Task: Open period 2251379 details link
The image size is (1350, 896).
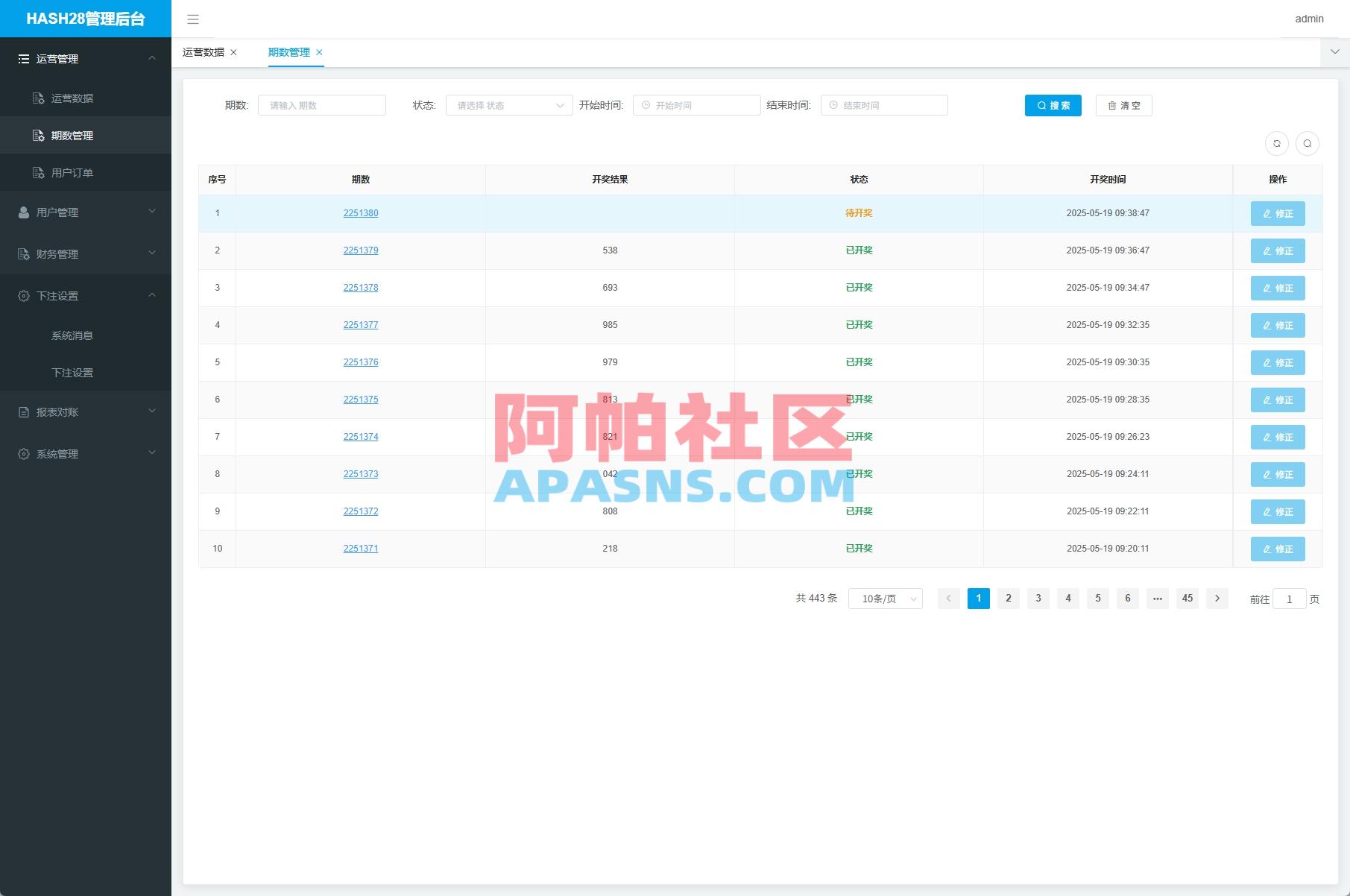Action: [361, 250]
